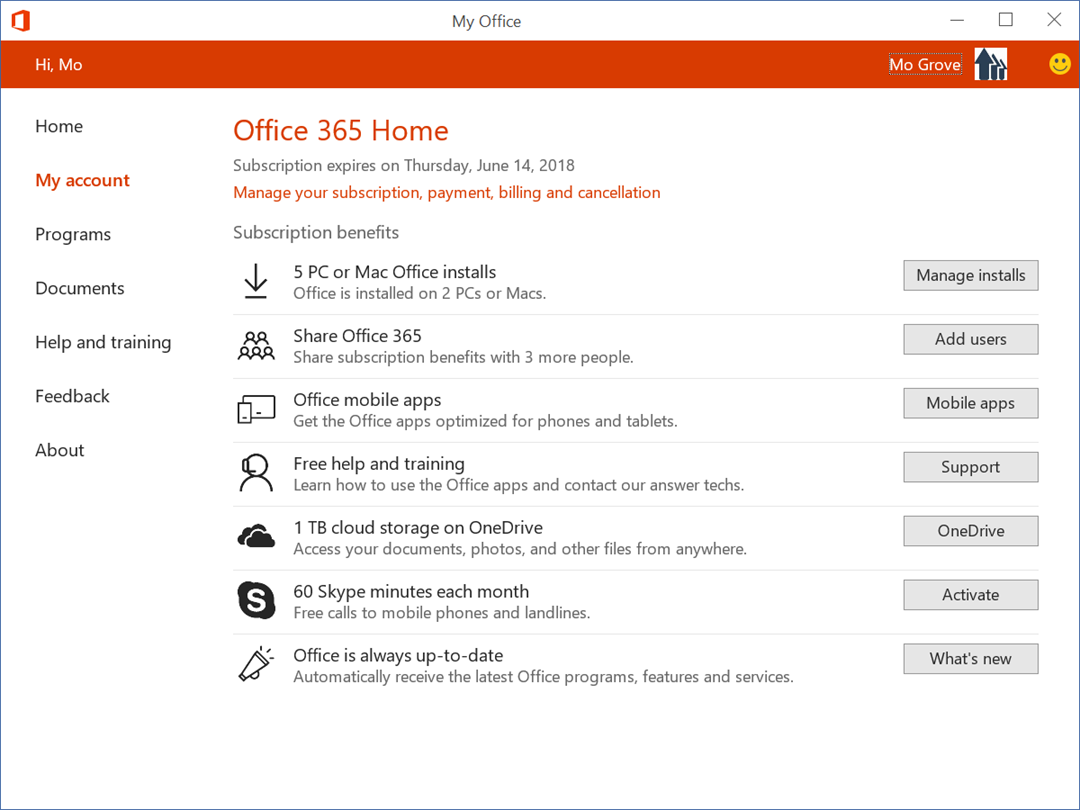This screenshot has height=810, width=1080.
Task: Click the Mo Grove account name
Action: click(924, 64)
